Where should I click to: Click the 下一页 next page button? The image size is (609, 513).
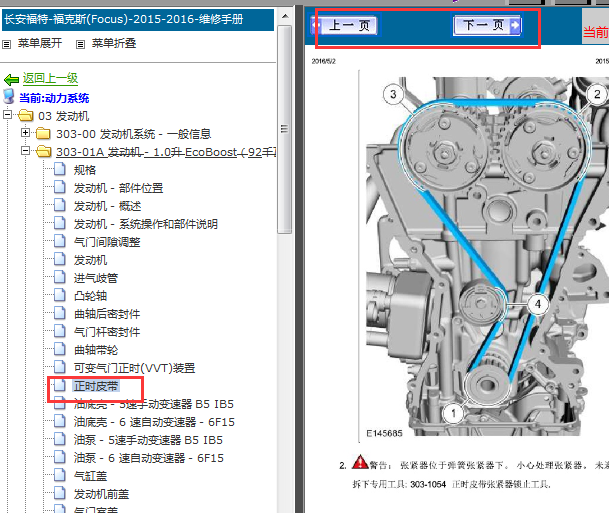(x=487, y=25)
